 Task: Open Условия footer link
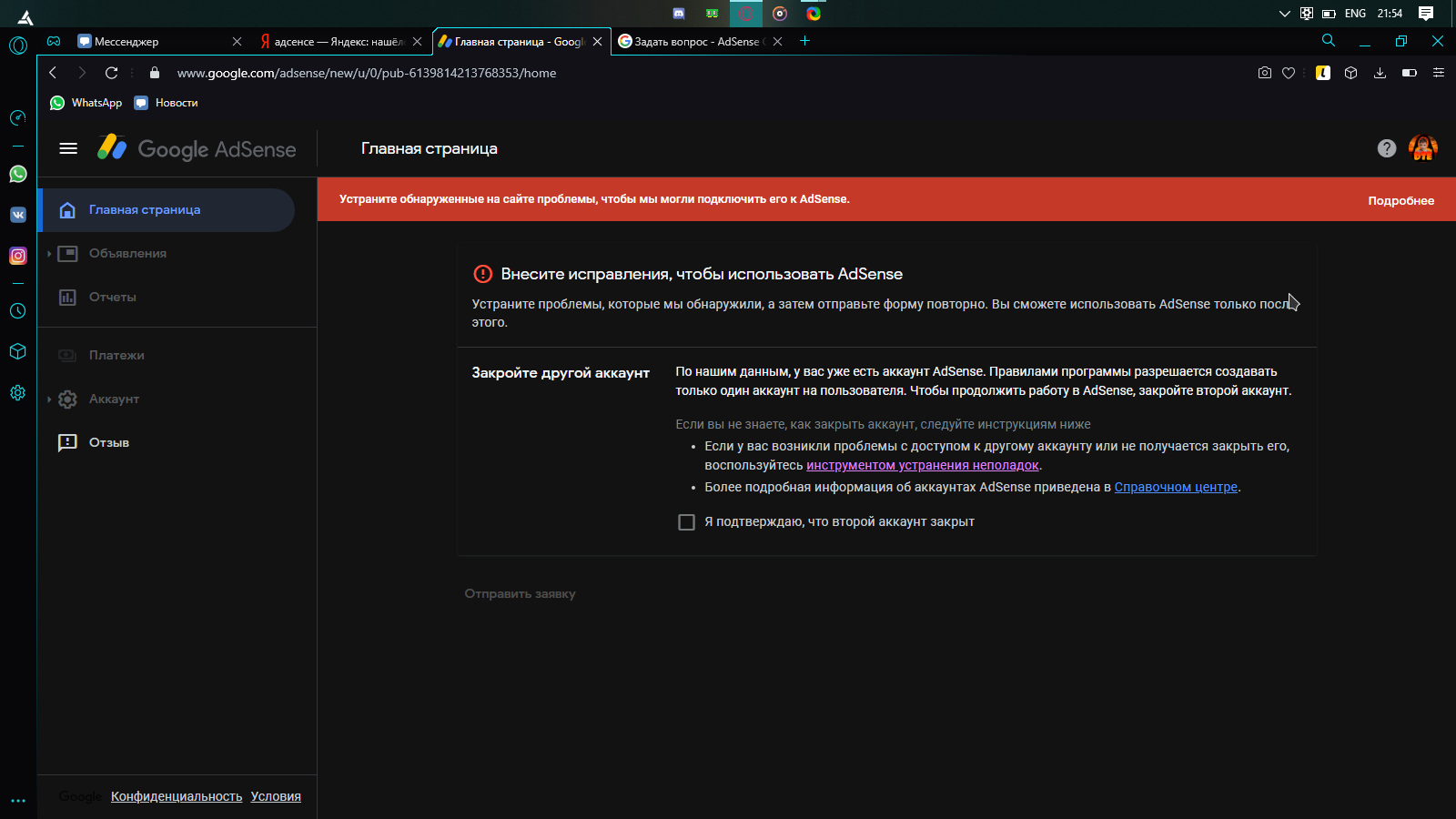coord(276,796)
